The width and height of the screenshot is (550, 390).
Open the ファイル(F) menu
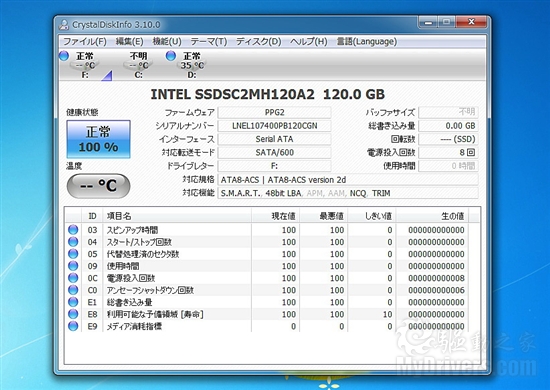[x=85, y=42]
